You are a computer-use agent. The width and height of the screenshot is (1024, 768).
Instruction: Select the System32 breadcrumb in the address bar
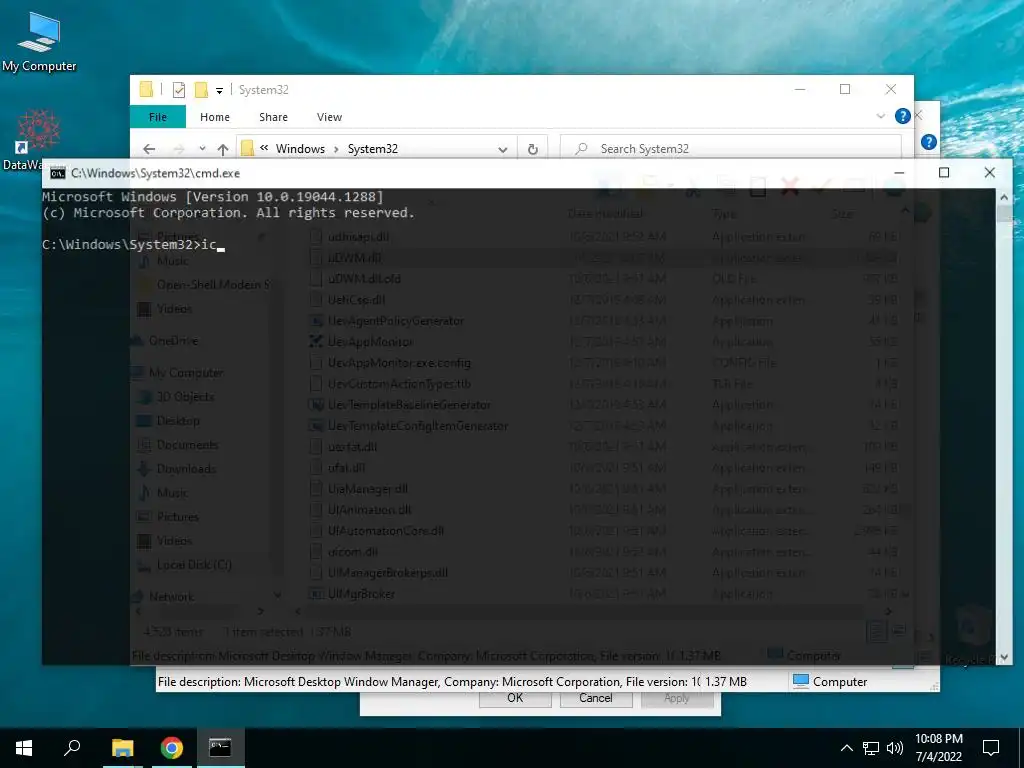(373, 149)
